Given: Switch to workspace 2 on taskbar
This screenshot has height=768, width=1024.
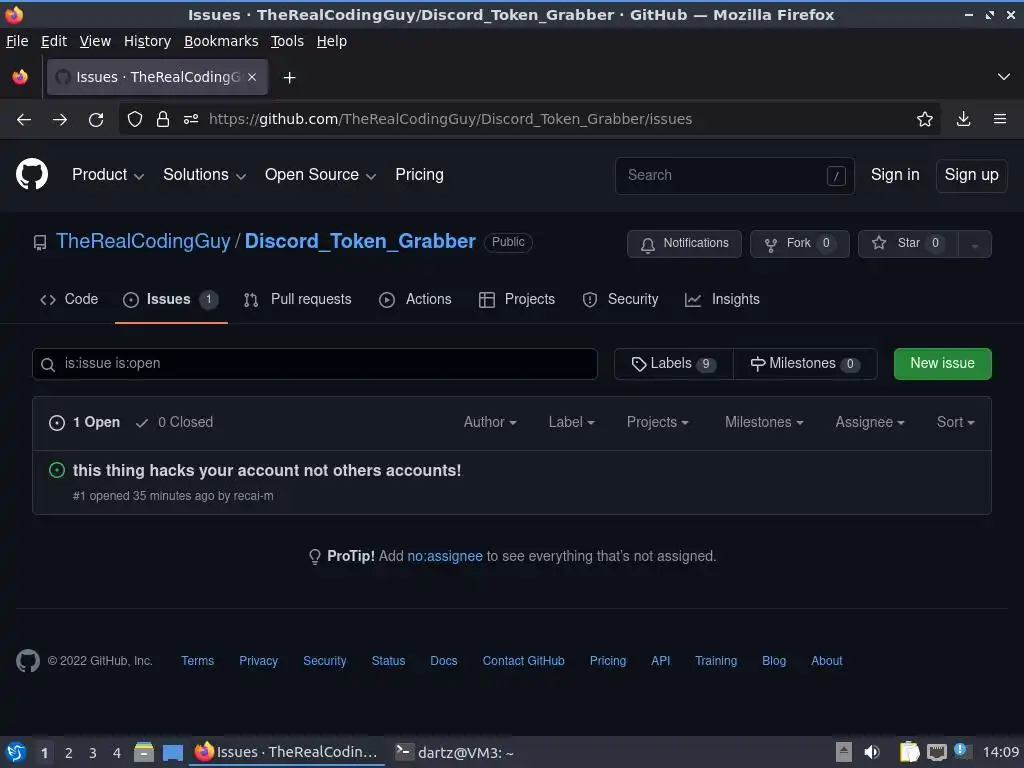Looking at the screenshot, I should click(69, 753).
